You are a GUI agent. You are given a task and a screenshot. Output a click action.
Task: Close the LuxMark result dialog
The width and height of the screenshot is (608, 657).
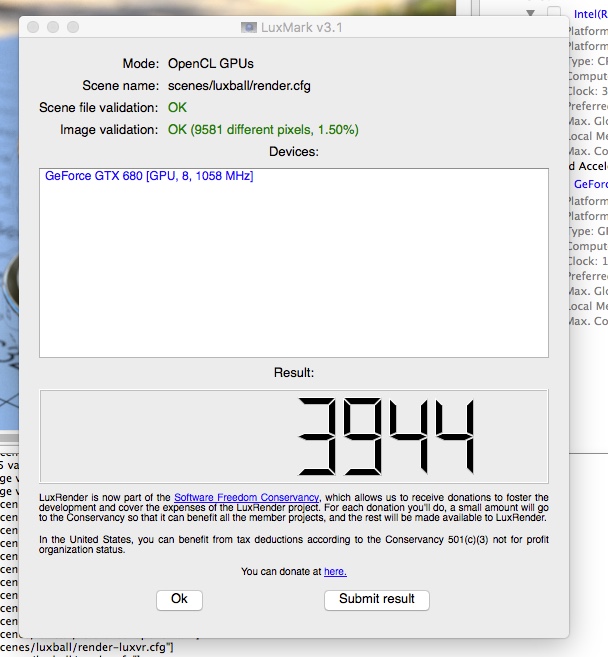pos(33,27)
